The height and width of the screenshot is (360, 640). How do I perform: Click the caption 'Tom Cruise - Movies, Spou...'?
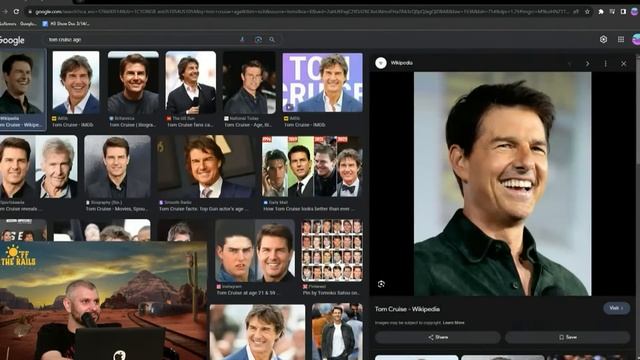pos(117,209)
